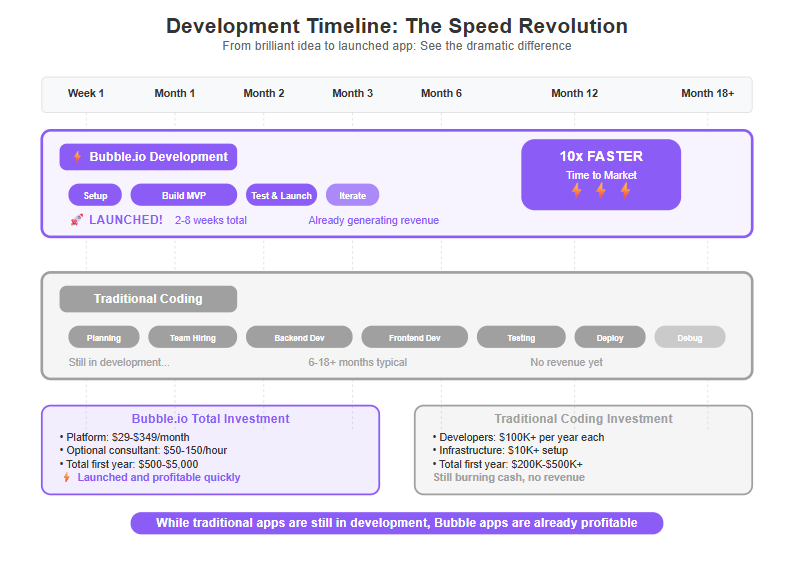Screen dimensions: 796x583
Task: Click the subtitle From brilliant idea to launched app
Action: pos(397,46)
